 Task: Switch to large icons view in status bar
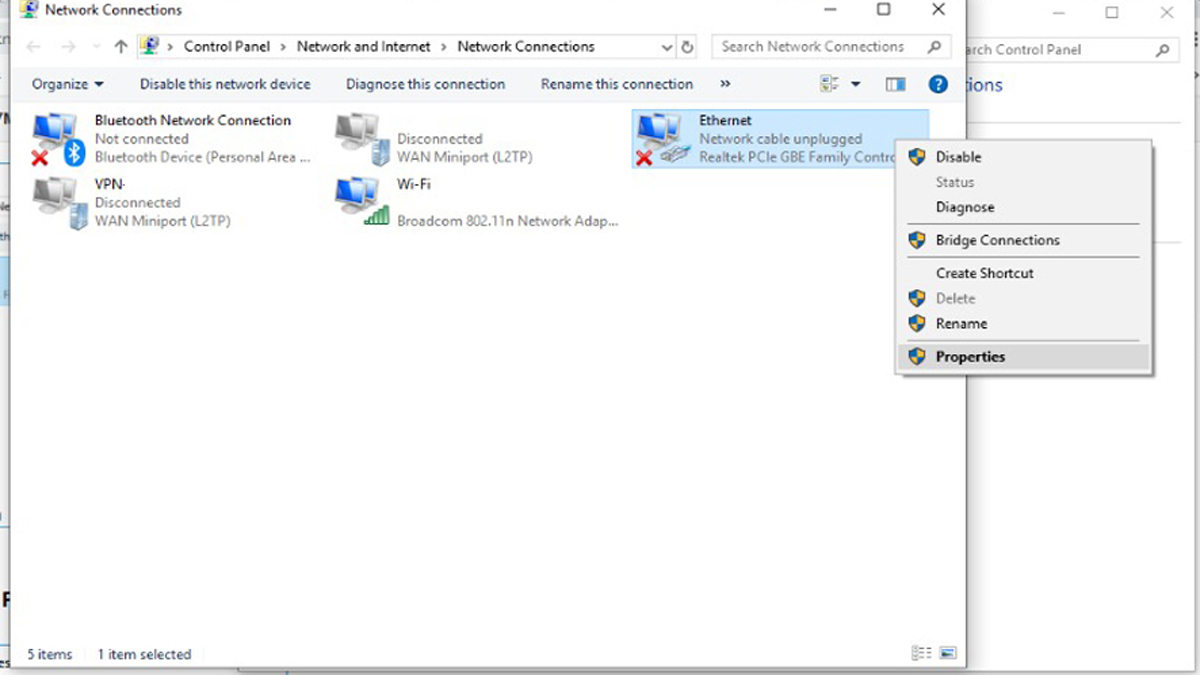[947, 654]
